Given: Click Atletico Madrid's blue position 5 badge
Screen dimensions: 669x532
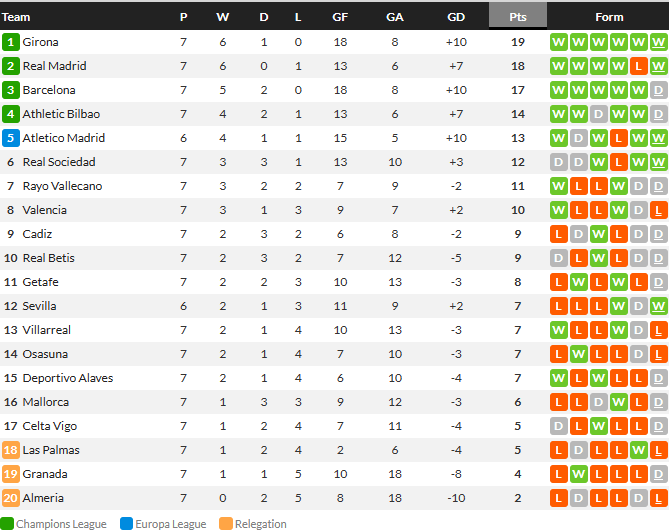Looking at the screenshot, I should [x=11, y=138].
